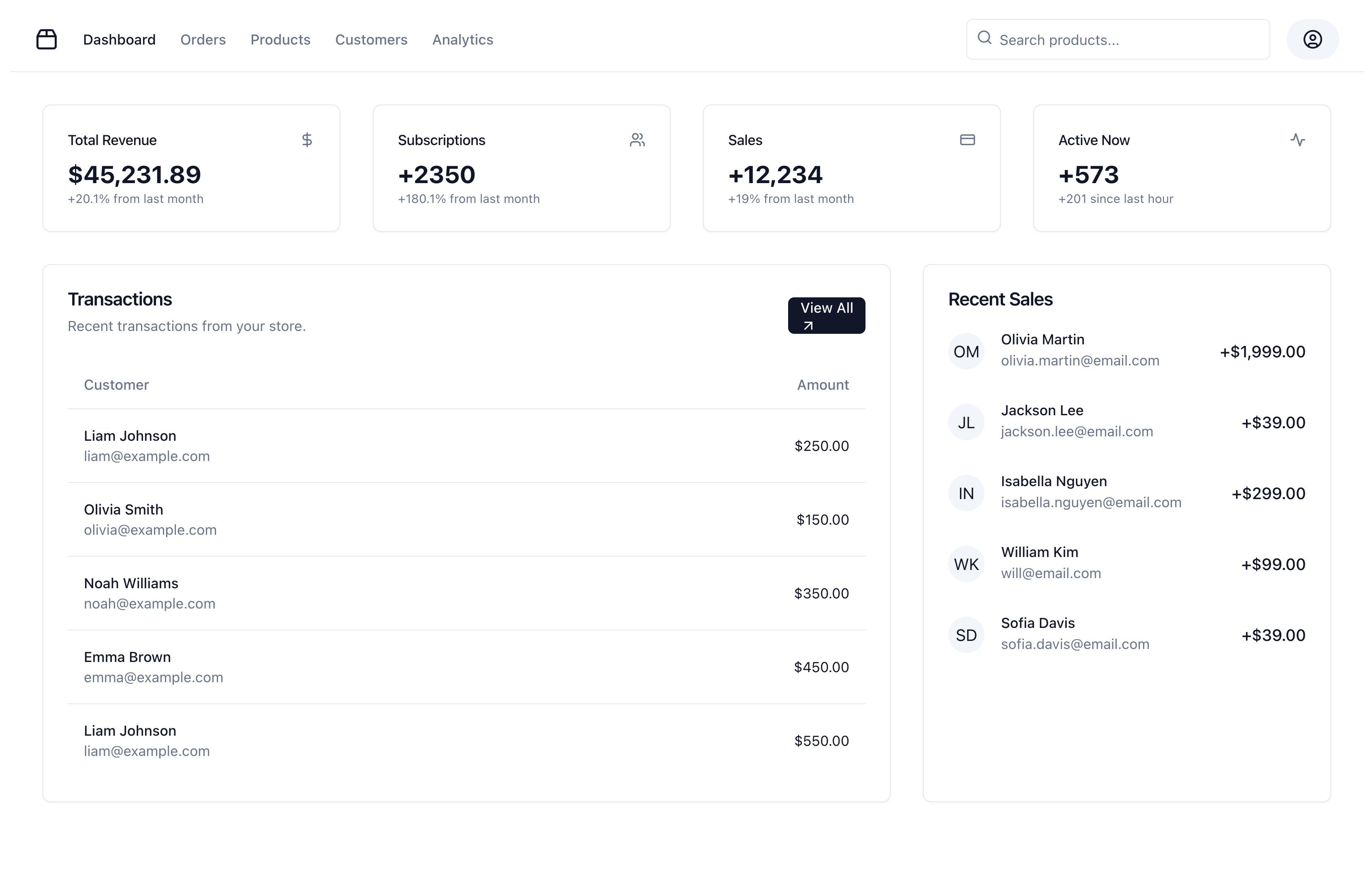The image size is (1372, 871).
Task: Click the activity pulse icon on Active Now
Action: click(x=1297, y=140)
